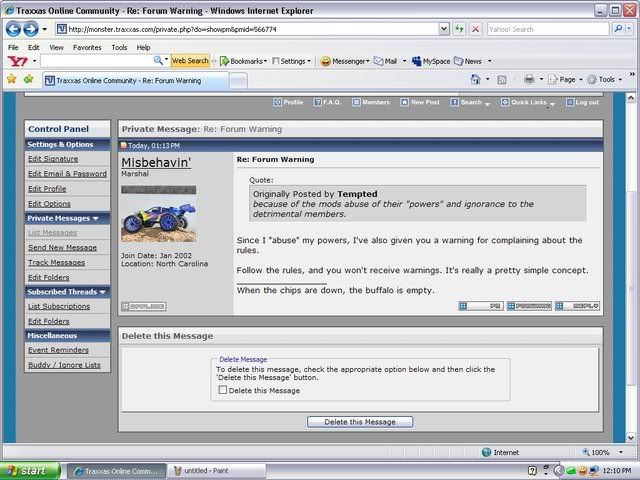Click the browser Back arrow button
The image size is (640, 480).
13,29
